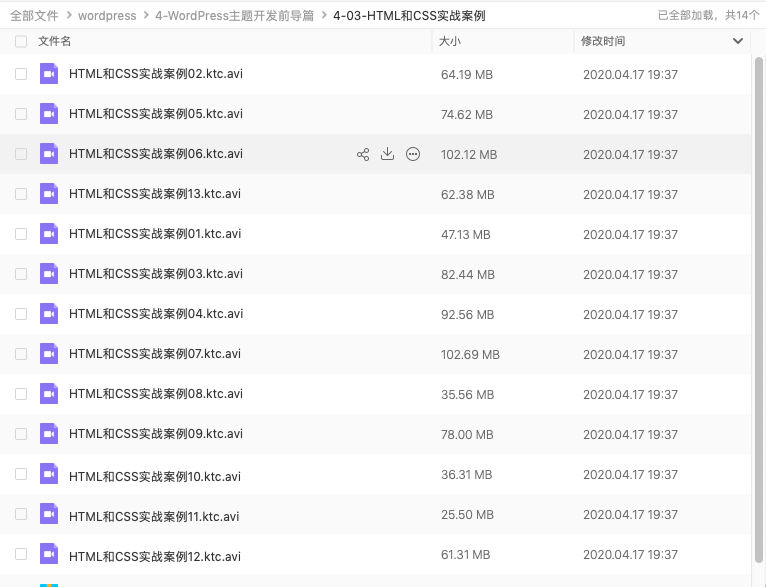Check the box for HTML和CSS实战案例02.ktc.avi
Screen dimensions: 766x587
coord(21,74)
